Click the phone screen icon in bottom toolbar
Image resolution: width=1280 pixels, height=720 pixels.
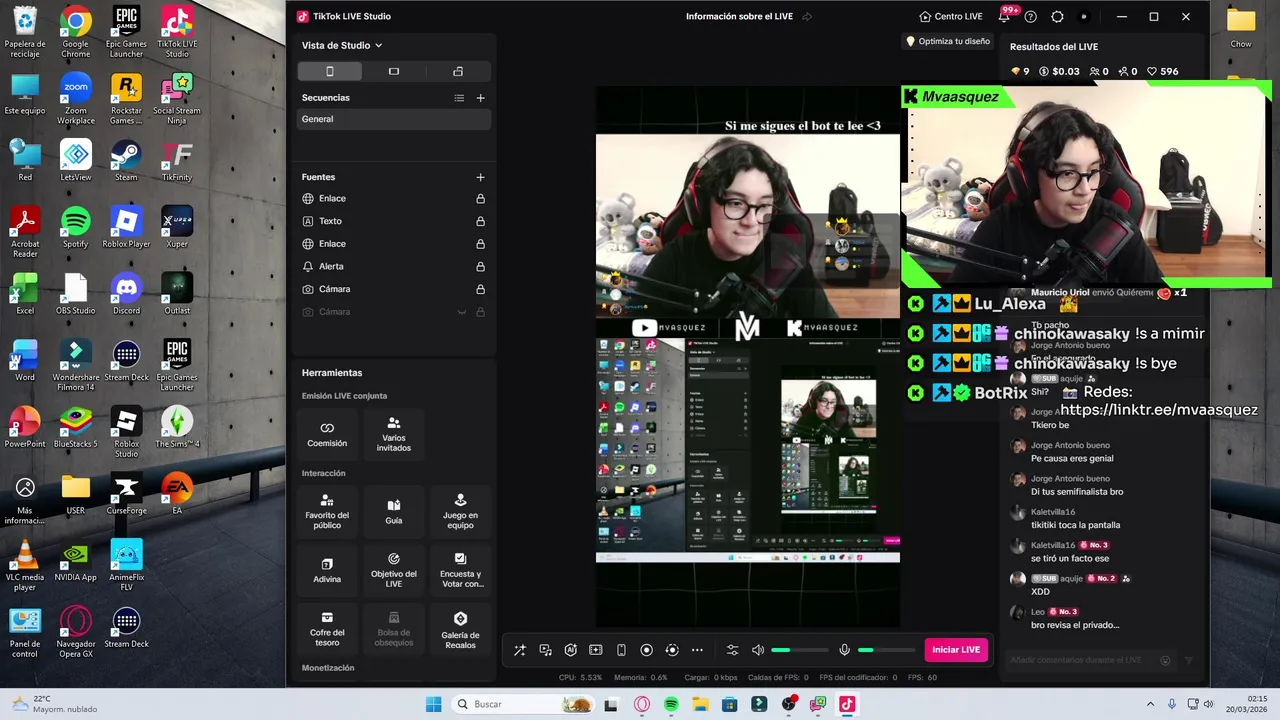621,650
